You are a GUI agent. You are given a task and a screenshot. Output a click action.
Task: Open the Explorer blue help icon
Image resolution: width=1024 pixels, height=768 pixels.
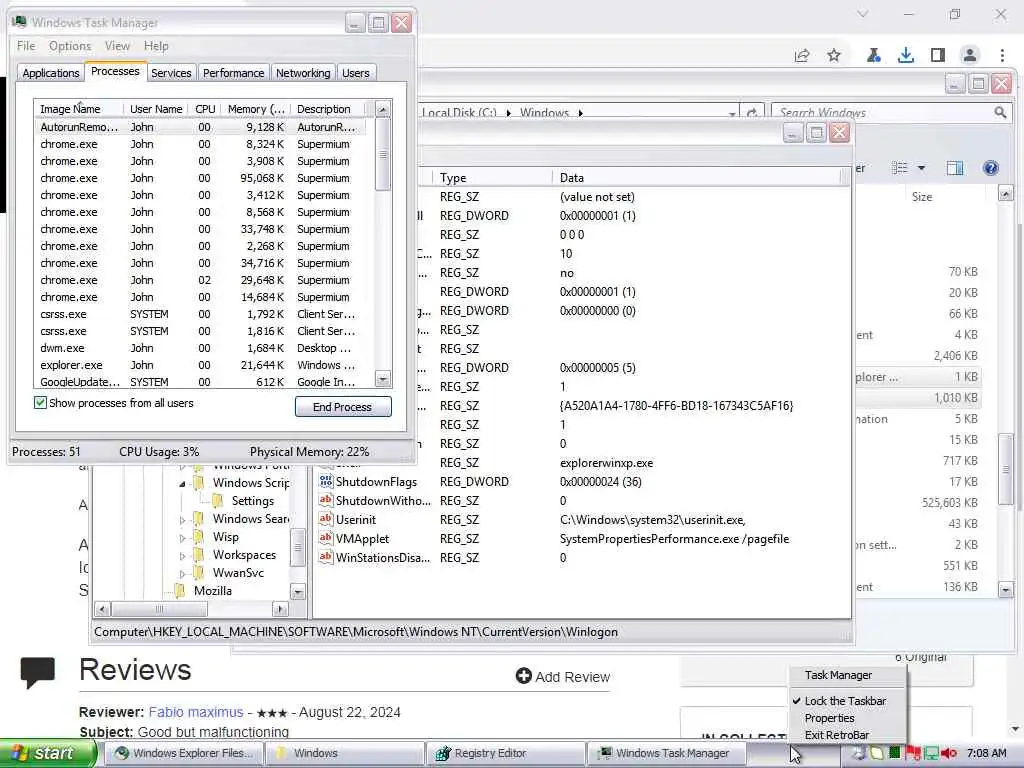[991, 168]
